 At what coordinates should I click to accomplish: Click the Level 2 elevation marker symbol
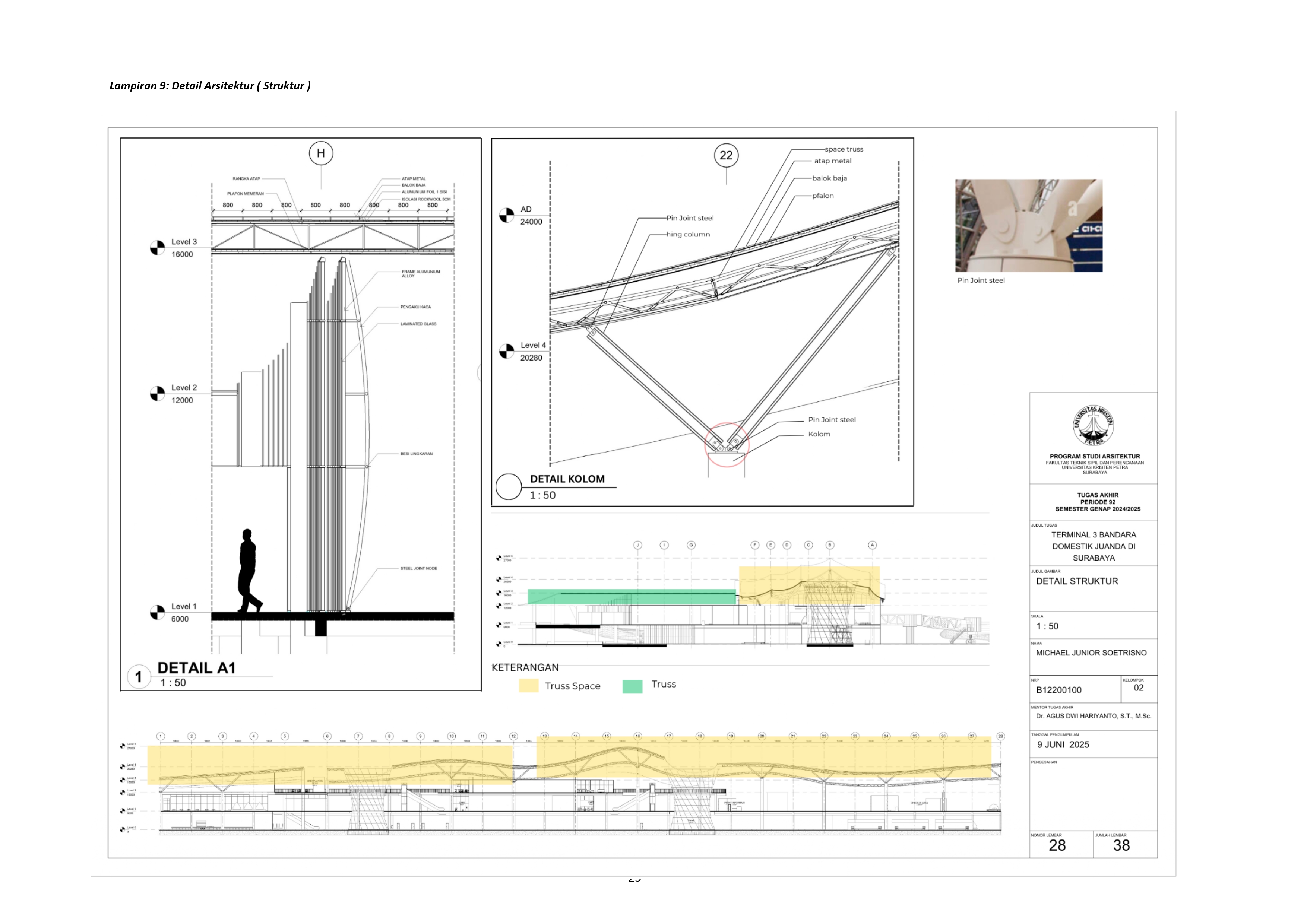[x=157, y=394]
